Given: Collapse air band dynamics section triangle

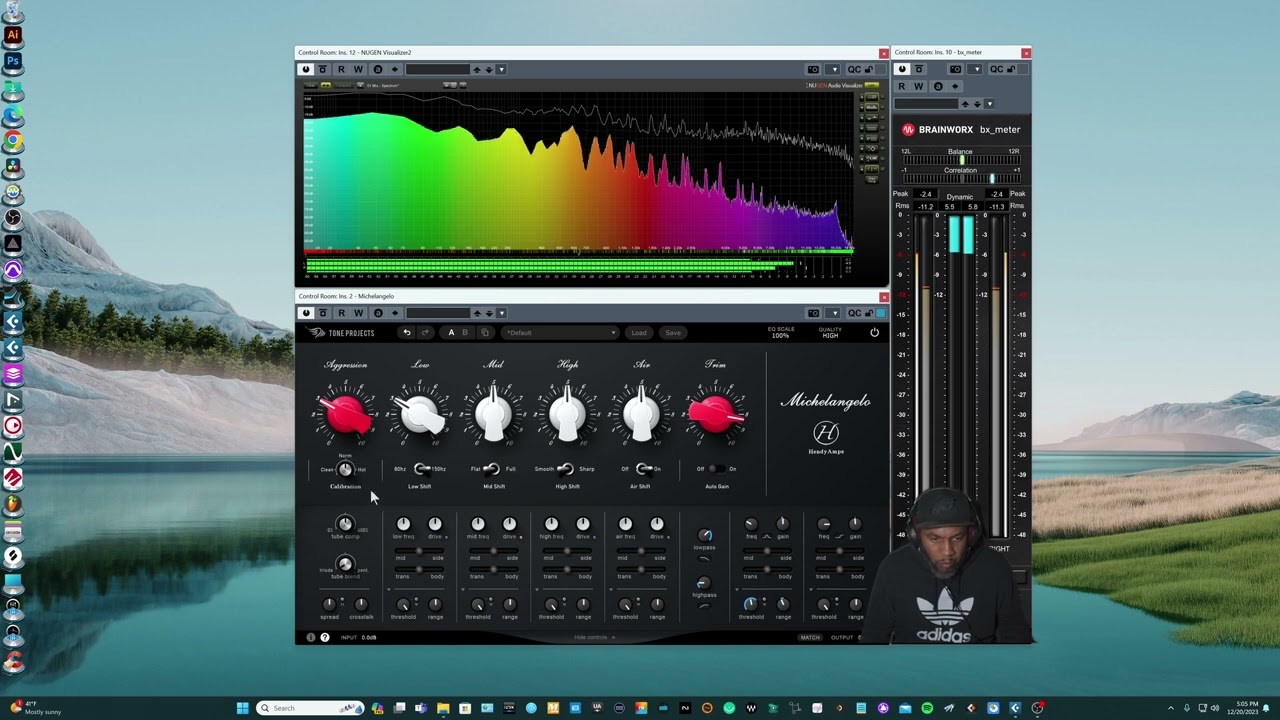Looking at the screenshot, I should (x=611, y=590).
